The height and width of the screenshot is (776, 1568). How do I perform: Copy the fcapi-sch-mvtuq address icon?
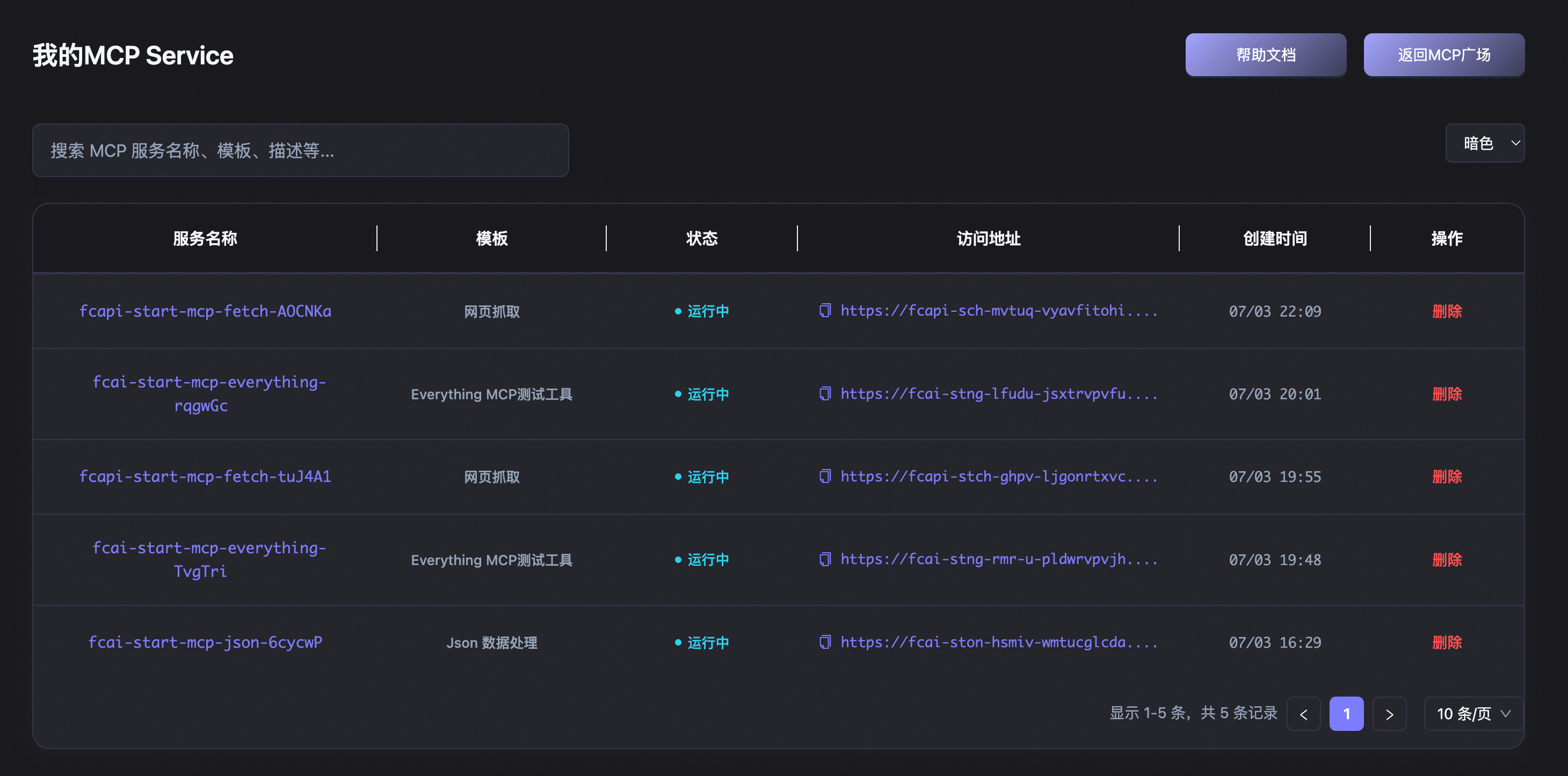(825, 311)
